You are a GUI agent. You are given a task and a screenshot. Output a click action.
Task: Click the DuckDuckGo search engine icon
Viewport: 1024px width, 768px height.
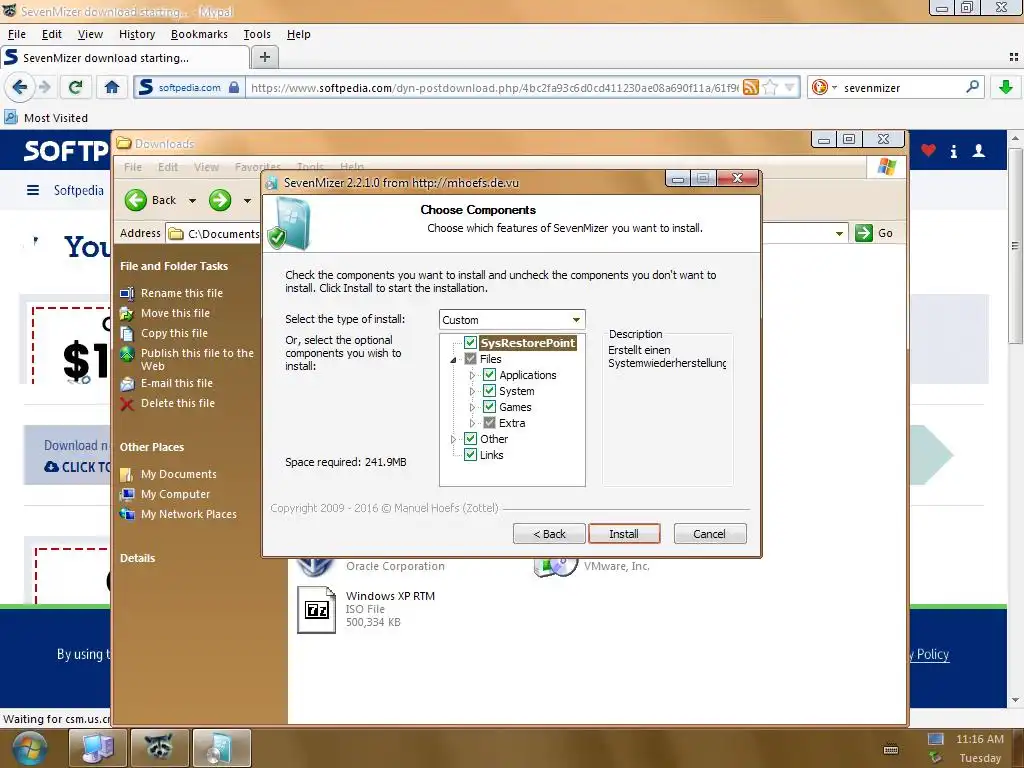click(x=820, y=87)
